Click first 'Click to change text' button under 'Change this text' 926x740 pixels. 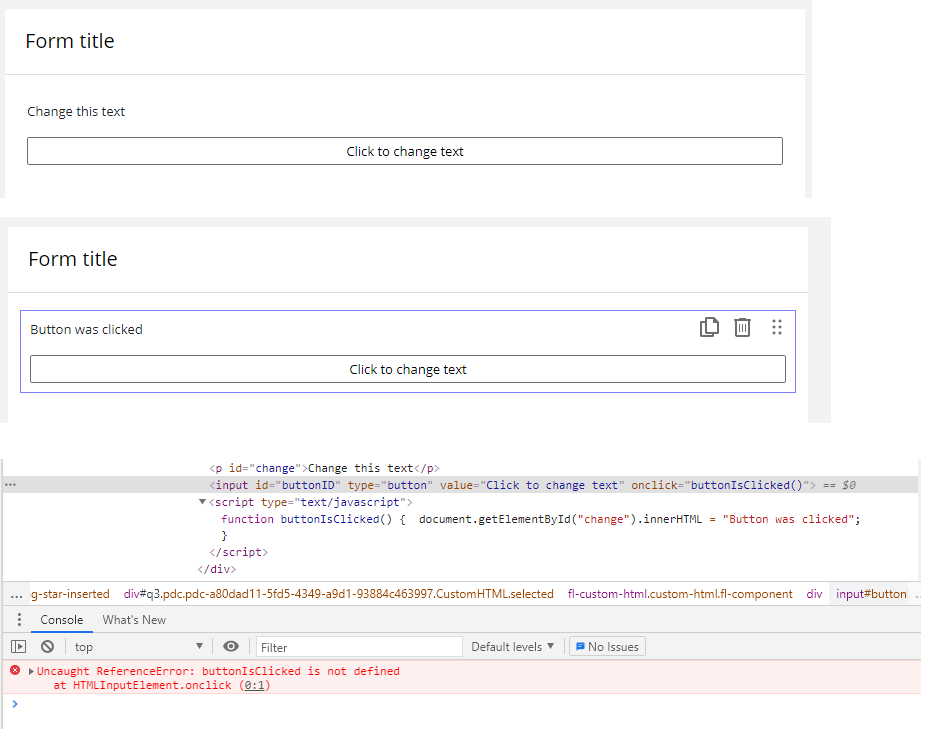pos(405,151)
